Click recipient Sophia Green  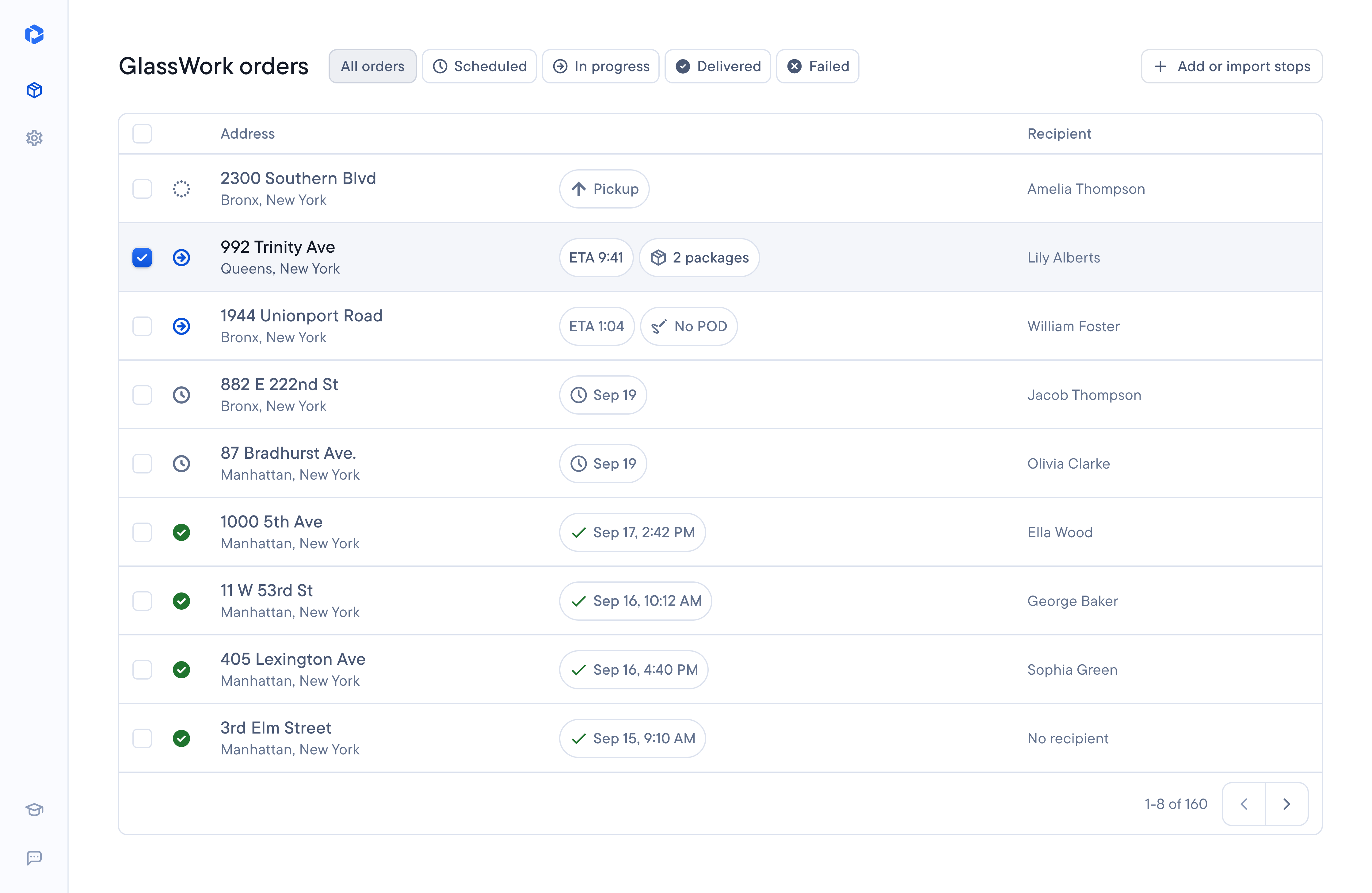(1072, 669)
